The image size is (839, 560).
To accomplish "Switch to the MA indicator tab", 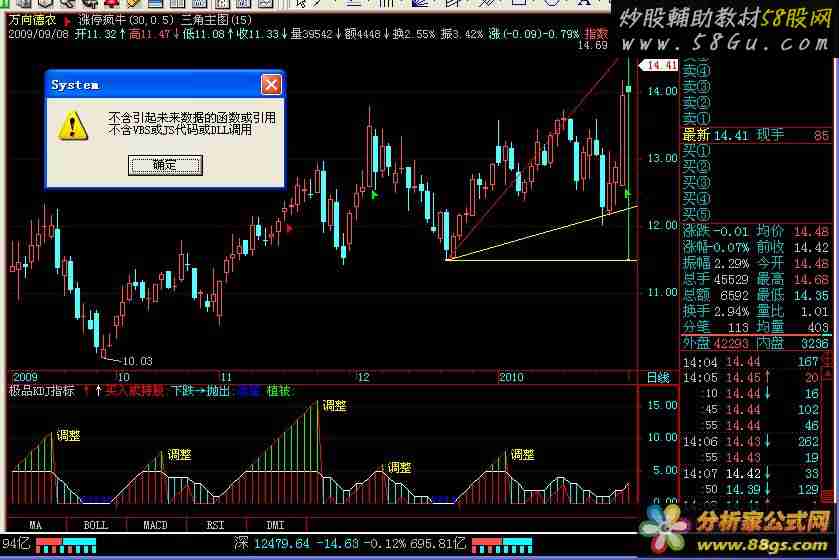I will (35, 525).
